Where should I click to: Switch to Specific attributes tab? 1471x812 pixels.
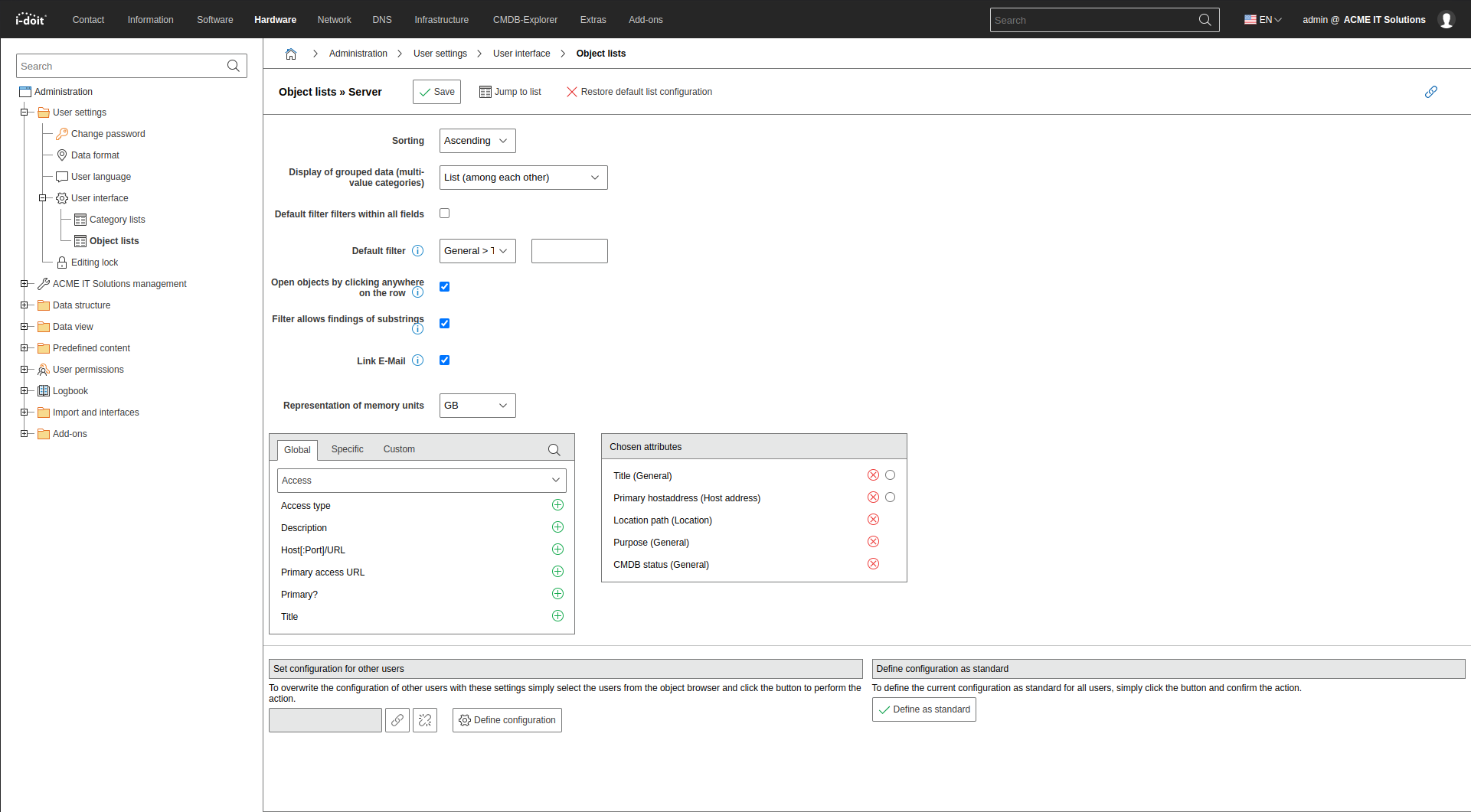point(348,449)
